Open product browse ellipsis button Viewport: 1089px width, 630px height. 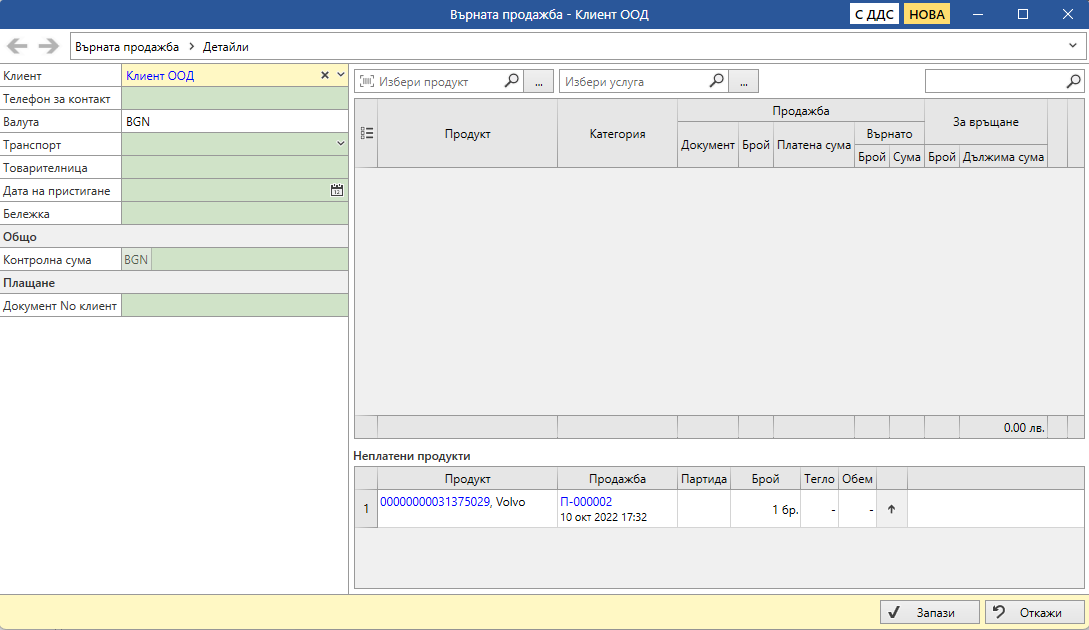539,81
